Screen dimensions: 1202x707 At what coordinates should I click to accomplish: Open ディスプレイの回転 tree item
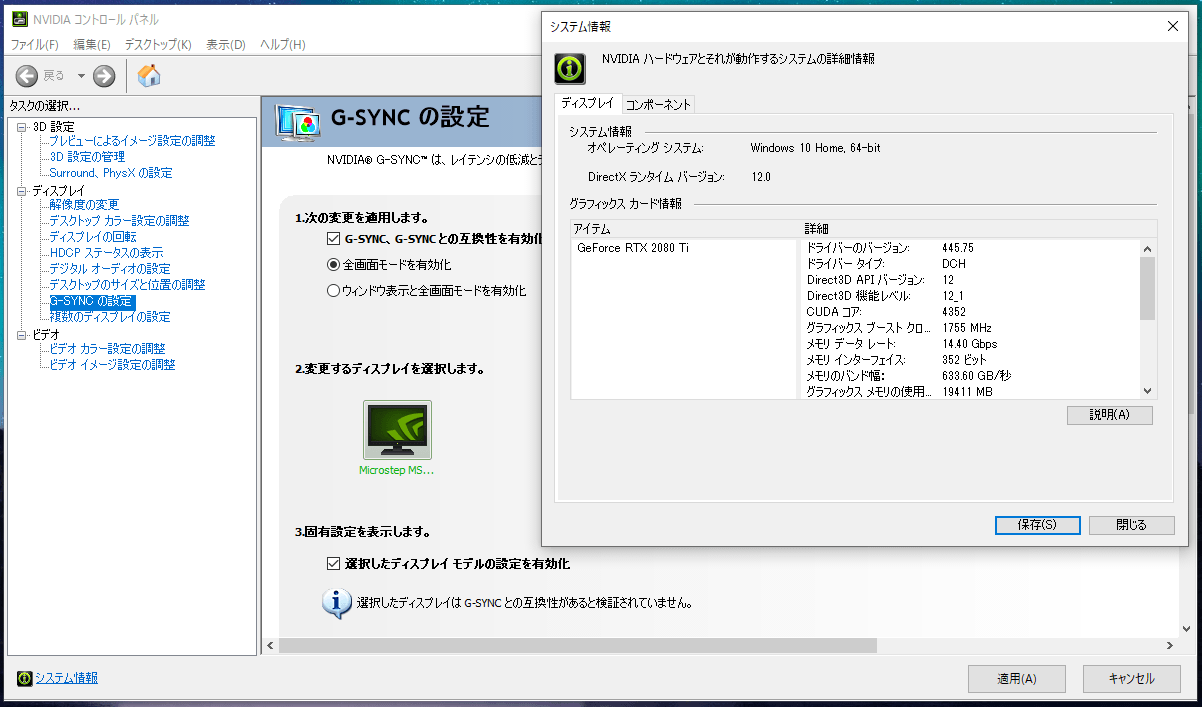[93, 237]
